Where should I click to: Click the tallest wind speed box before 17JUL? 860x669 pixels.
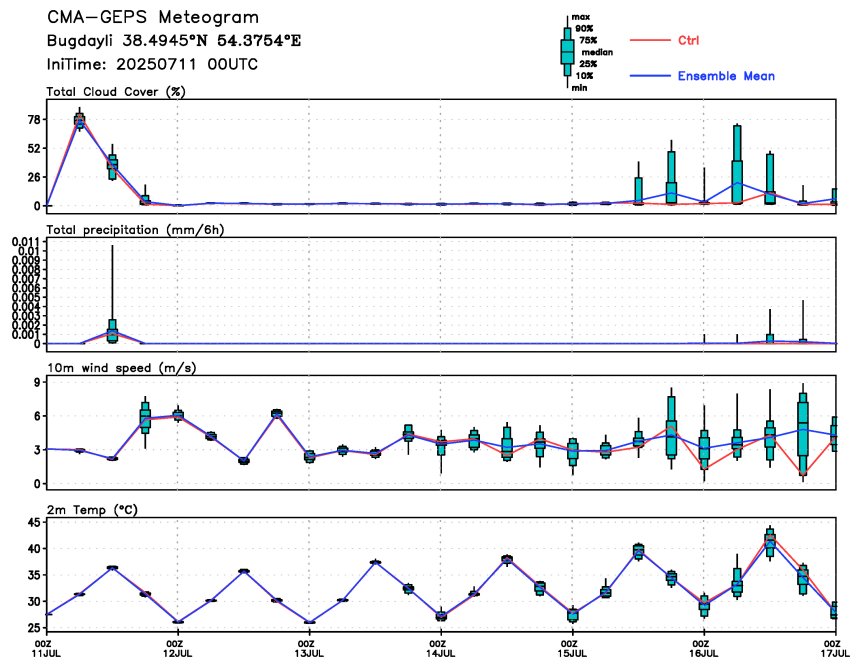click(x=803, y=433)
